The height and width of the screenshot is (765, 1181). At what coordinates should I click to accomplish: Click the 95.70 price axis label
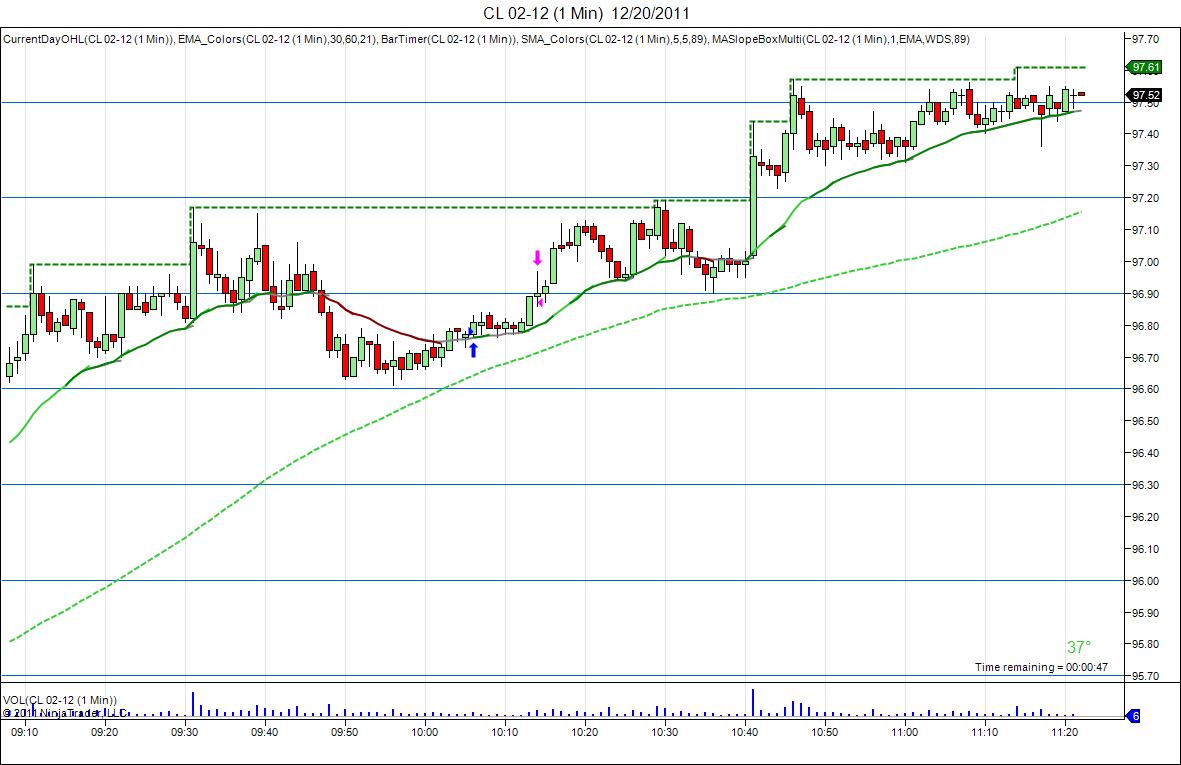point(1146,676)
